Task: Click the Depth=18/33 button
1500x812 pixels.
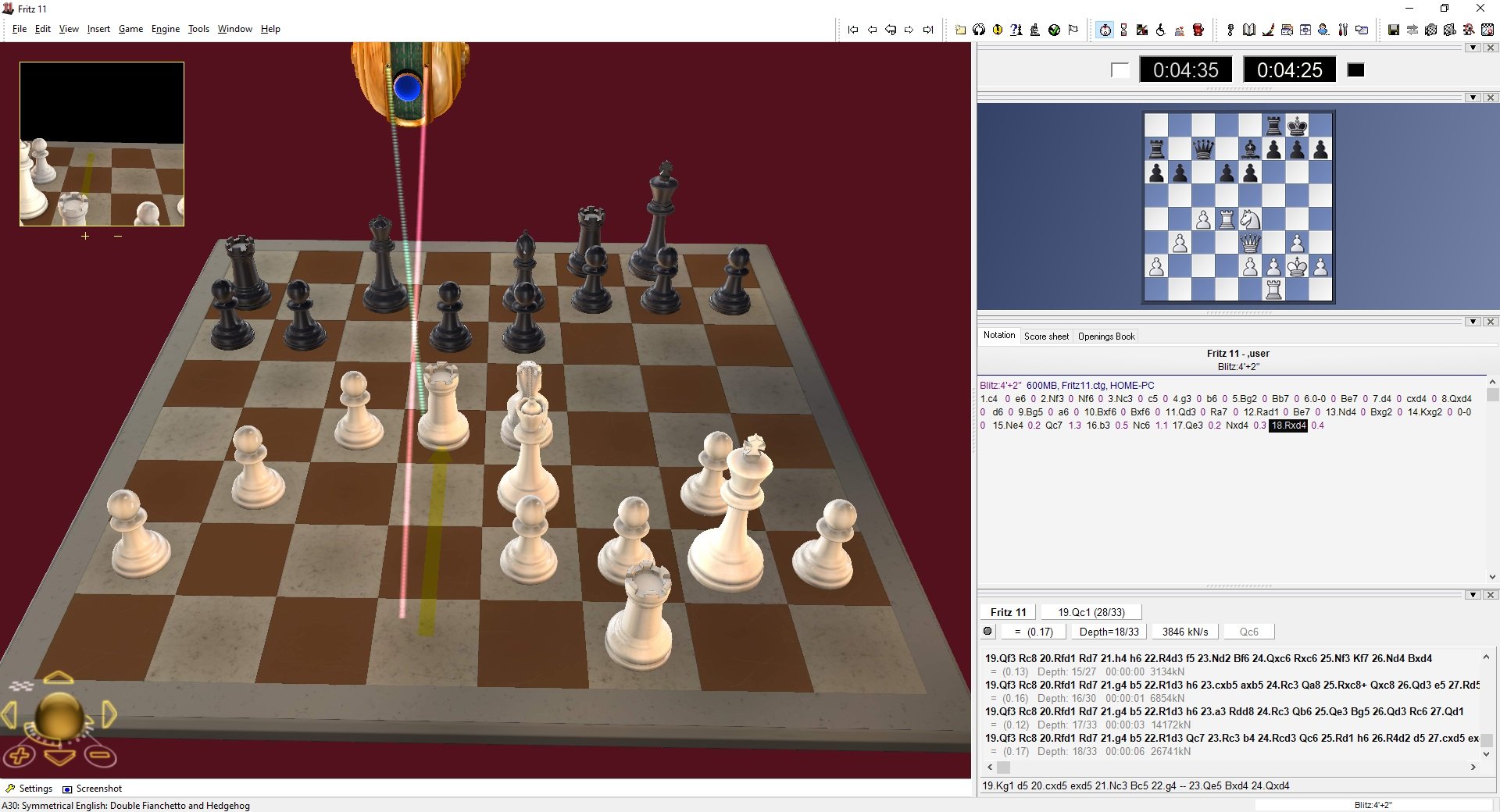Action: pos(1109,632)
